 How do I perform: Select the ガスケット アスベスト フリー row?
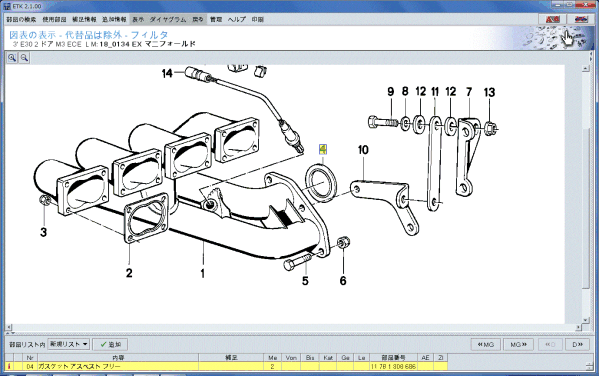pyautogui.click(x=226, y=366)
